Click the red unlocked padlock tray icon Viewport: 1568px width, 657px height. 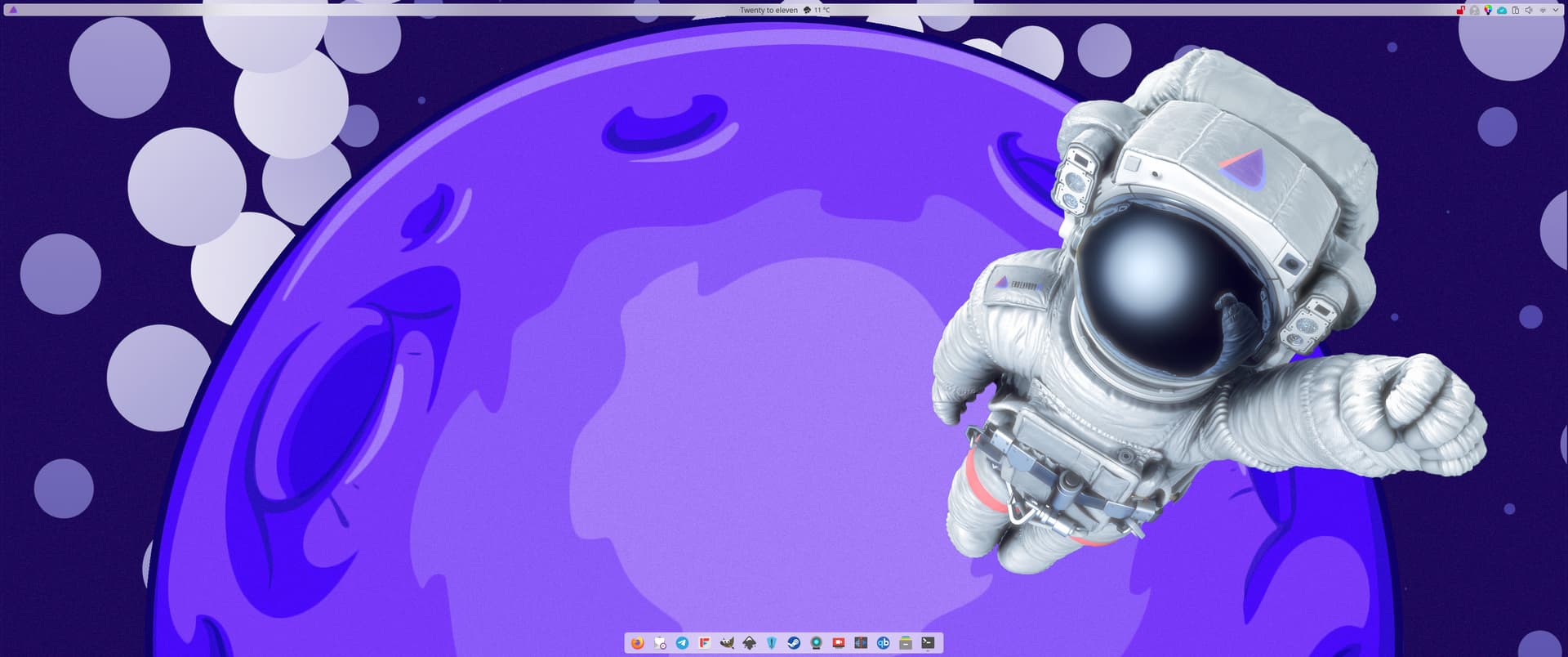(x=1461, y=10)
